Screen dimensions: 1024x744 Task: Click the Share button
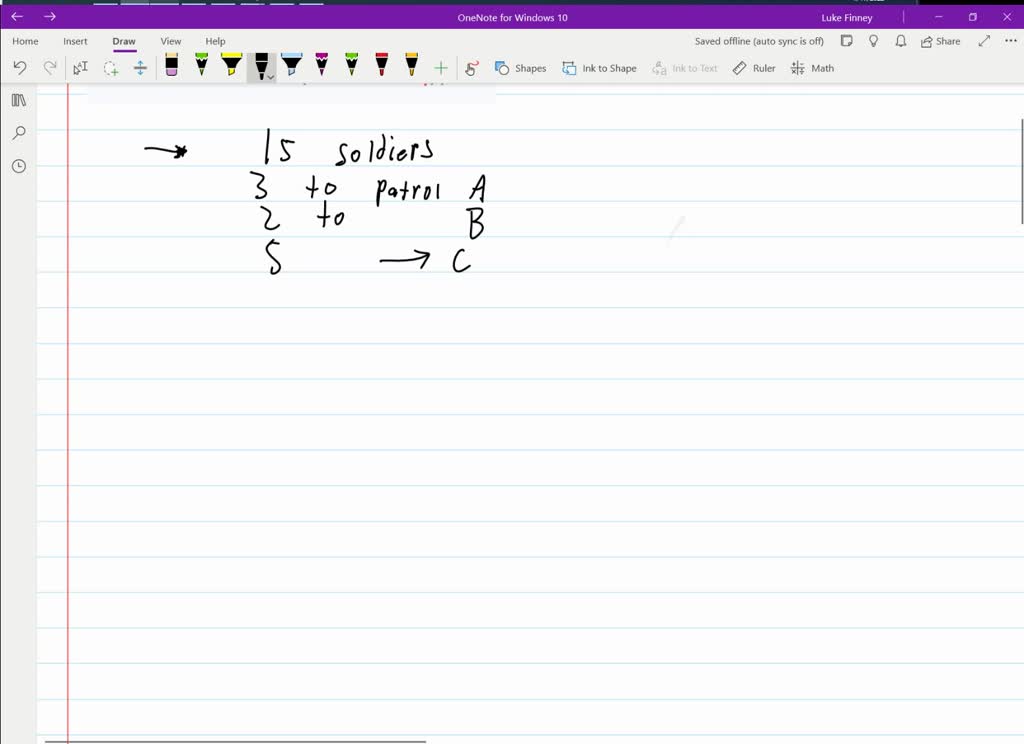(938, 41)
